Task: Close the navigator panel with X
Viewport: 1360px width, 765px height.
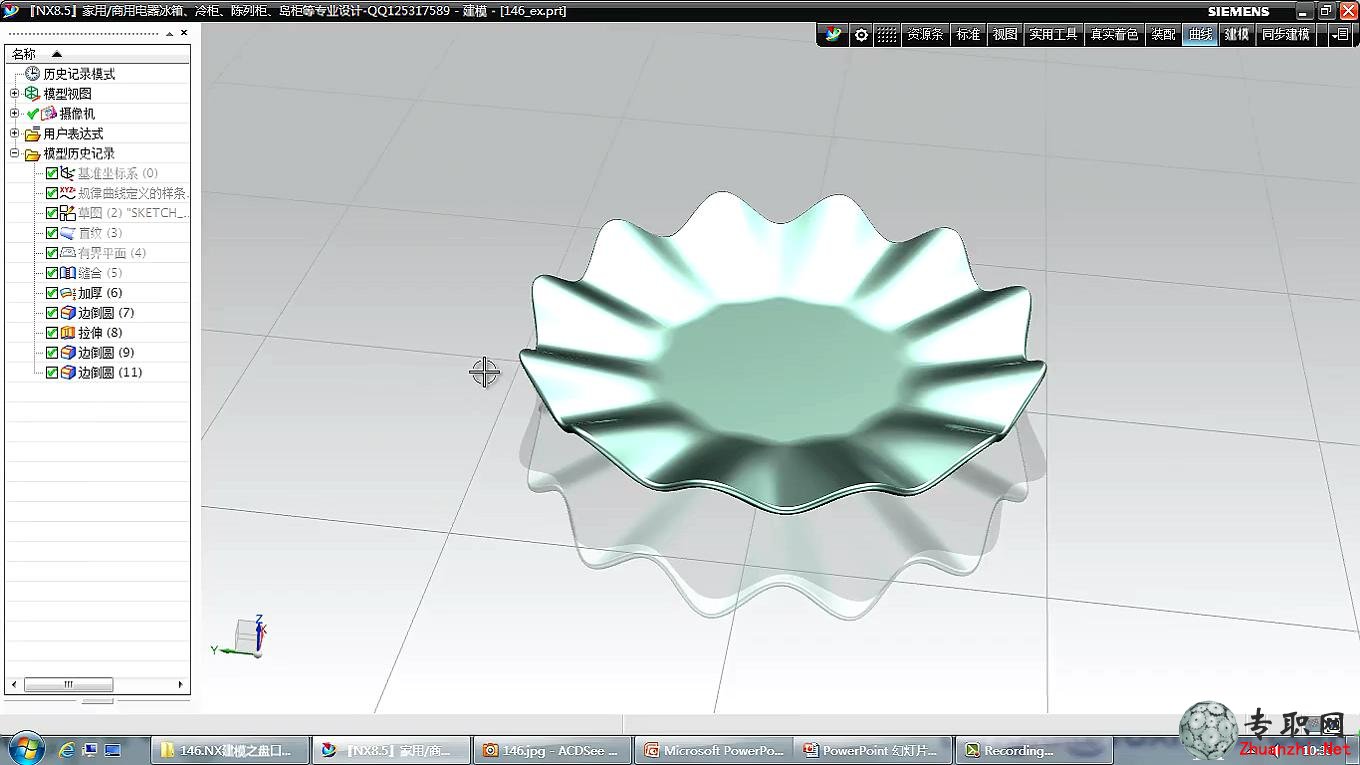Action: click(184, 33)
